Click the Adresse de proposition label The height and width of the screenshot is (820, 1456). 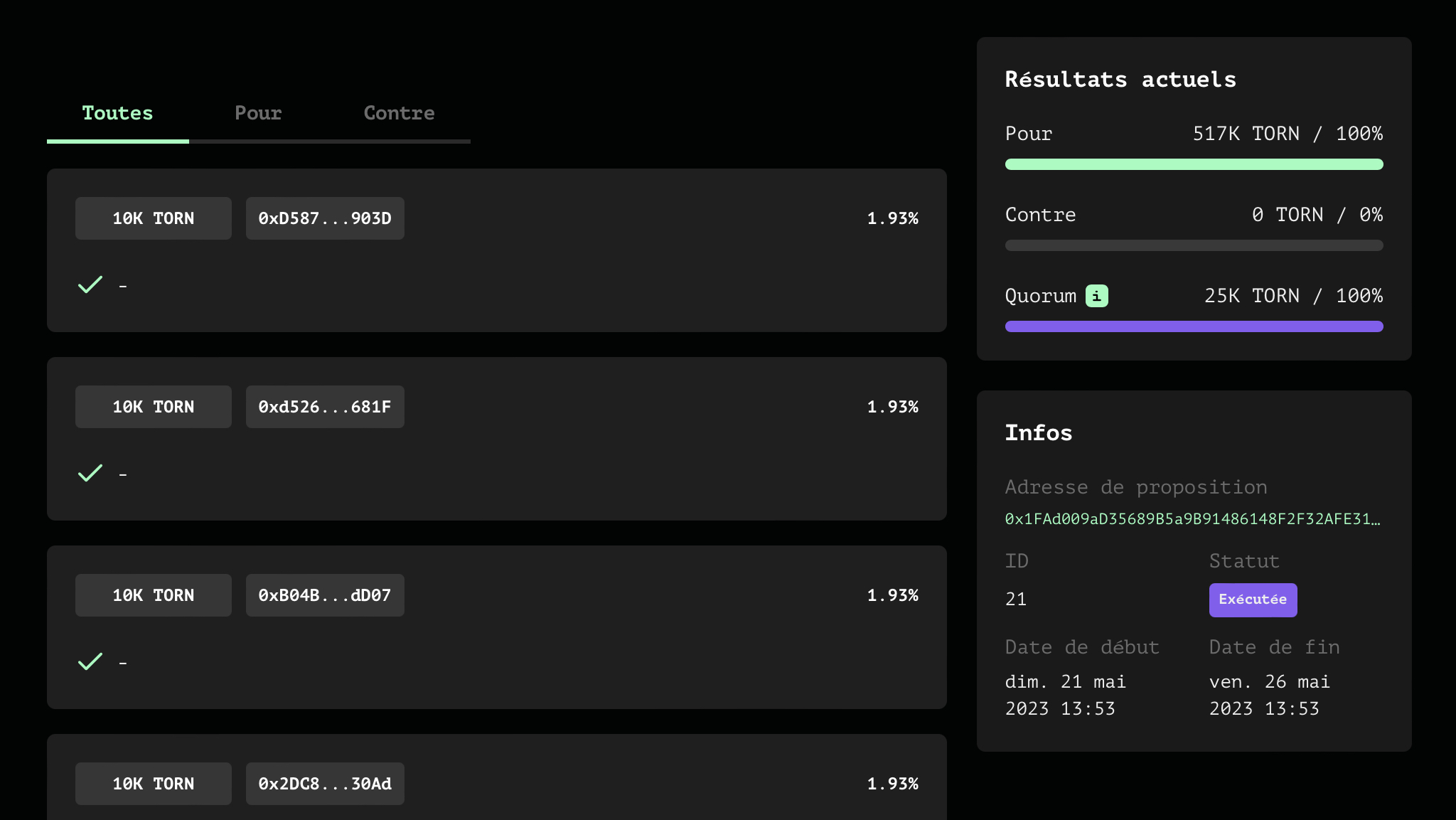tap(1136, 487)
